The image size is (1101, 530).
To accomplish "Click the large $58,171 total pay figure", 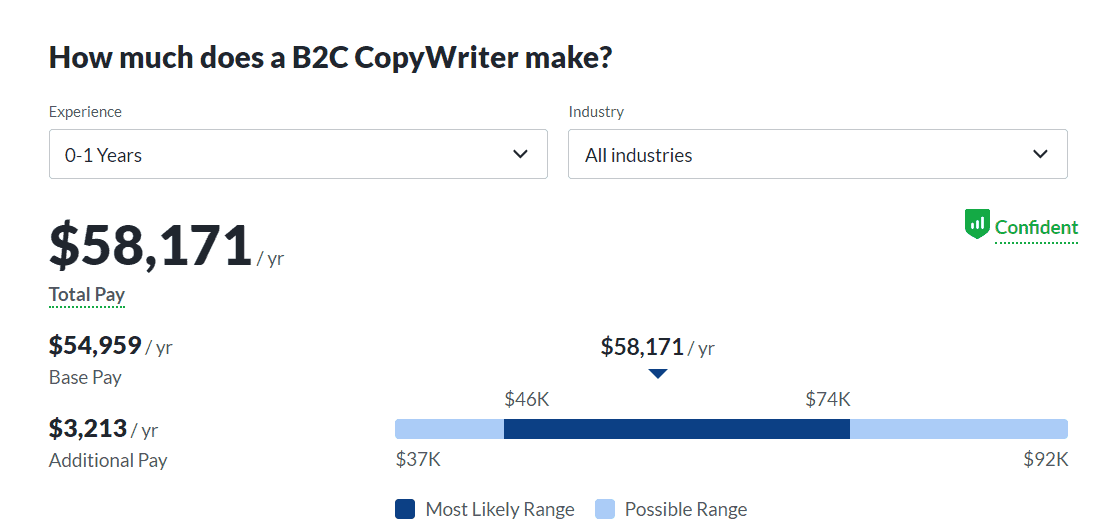I will point(150,246).
